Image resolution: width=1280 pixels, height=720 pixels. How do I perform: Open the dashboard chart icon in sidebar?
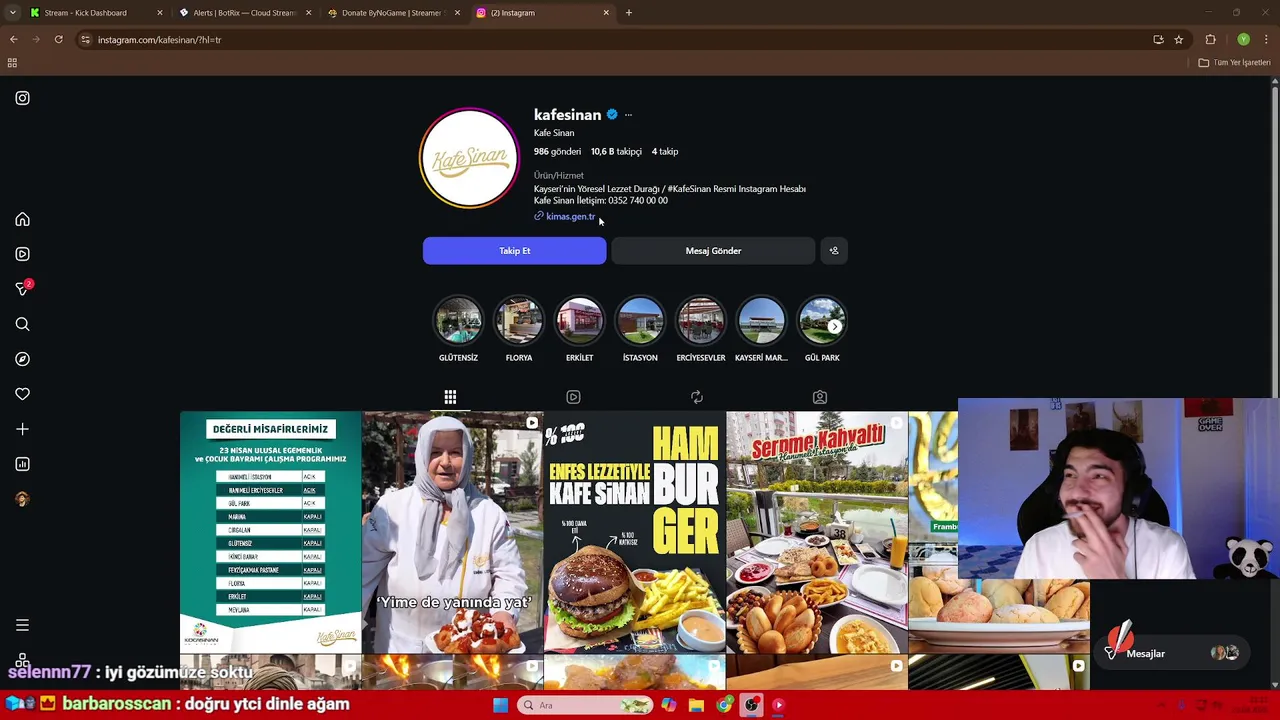22,464
